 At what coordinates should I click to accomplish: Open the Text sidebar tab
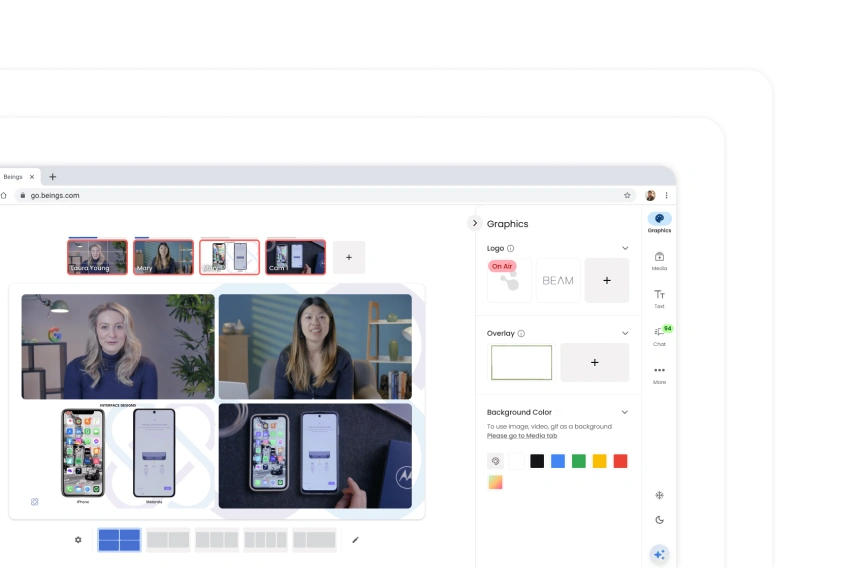(659, 299)
